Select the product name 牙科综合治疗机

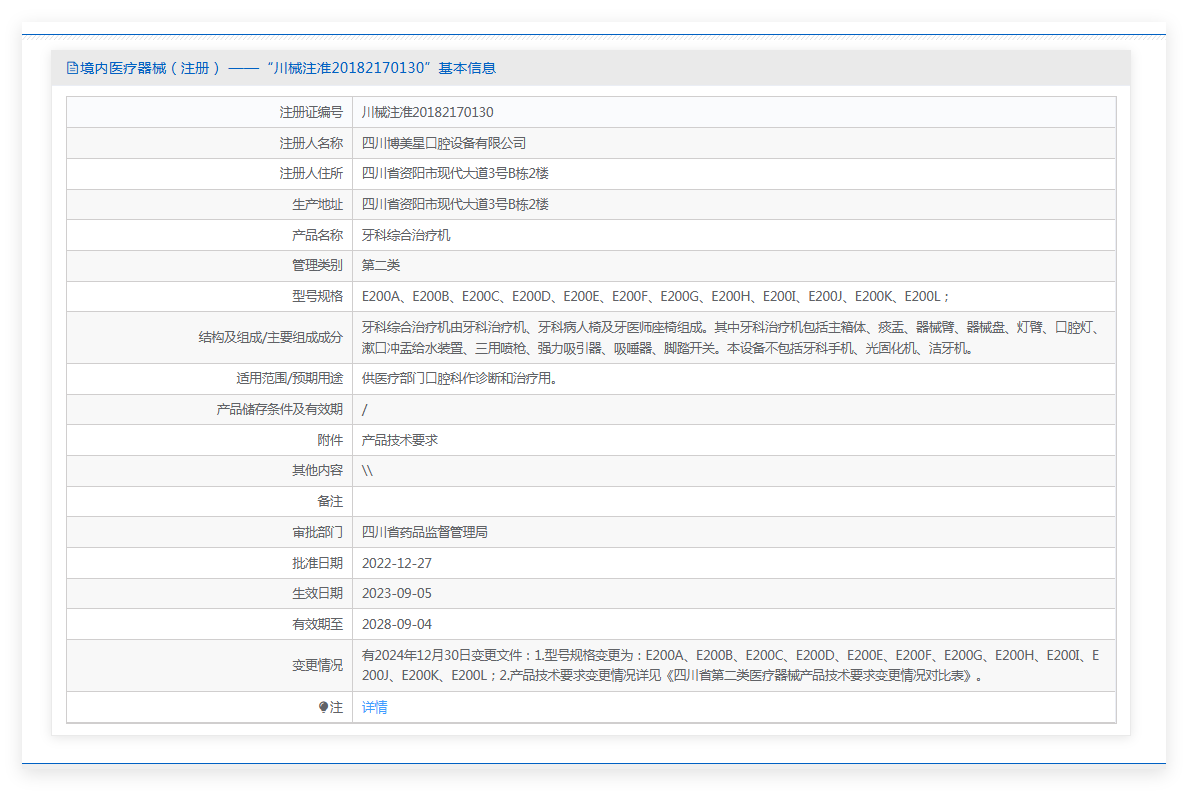click(406, 235)
